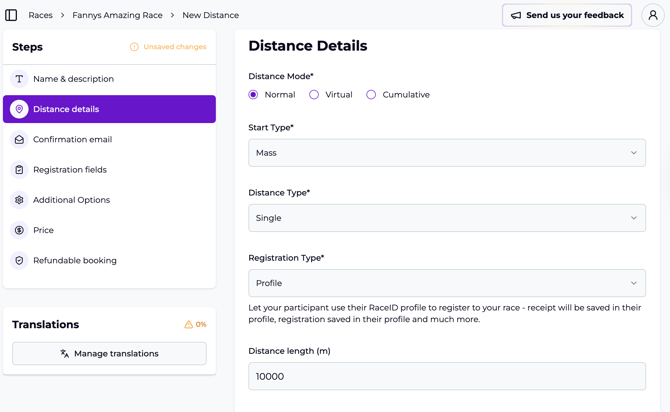670x412 pixels.
Task: Open Fannys Amazing Race breadcrumb
Action: click(117, 15)
